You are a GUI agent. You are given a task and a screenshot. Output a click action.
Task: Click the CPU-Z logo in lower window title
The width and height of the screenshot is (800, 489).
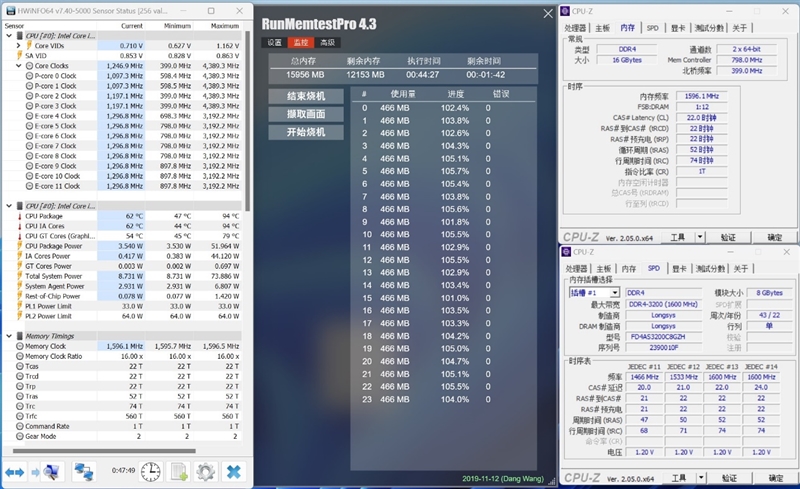pyautogui.click(x=566, y=252)
